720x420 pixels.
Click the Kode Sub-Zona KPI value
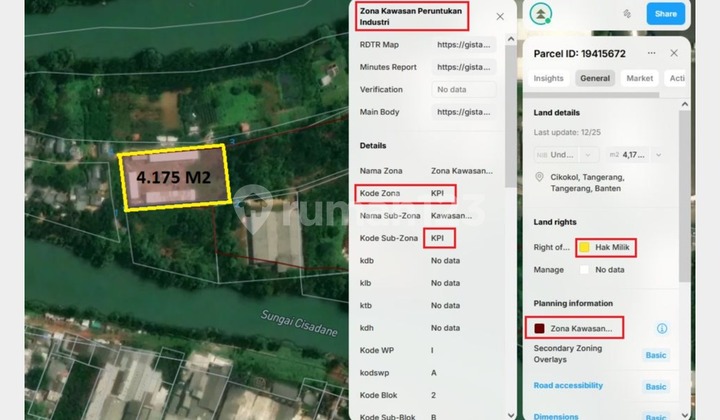(437, 238)
